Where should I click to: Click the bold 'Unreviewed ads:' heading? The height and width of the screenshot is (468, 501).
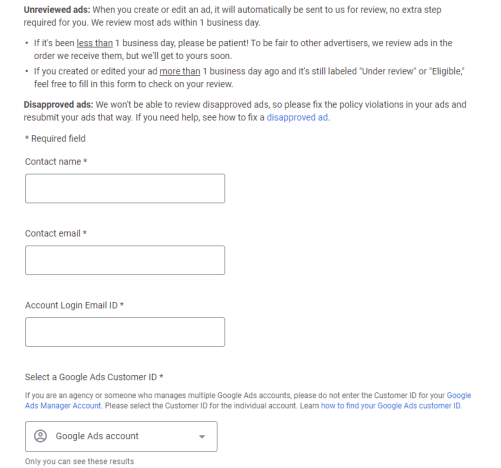point(57,10)
